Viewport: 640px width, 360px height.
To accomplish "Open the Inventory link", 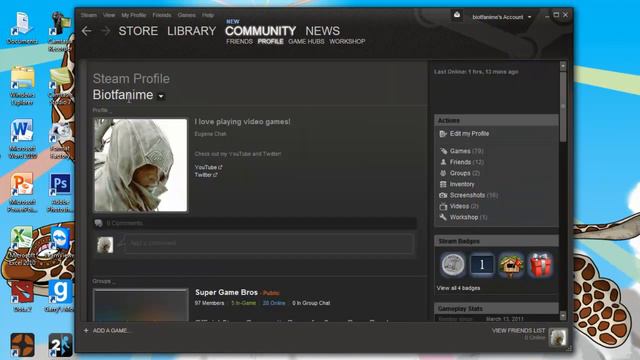I will 462,184.
